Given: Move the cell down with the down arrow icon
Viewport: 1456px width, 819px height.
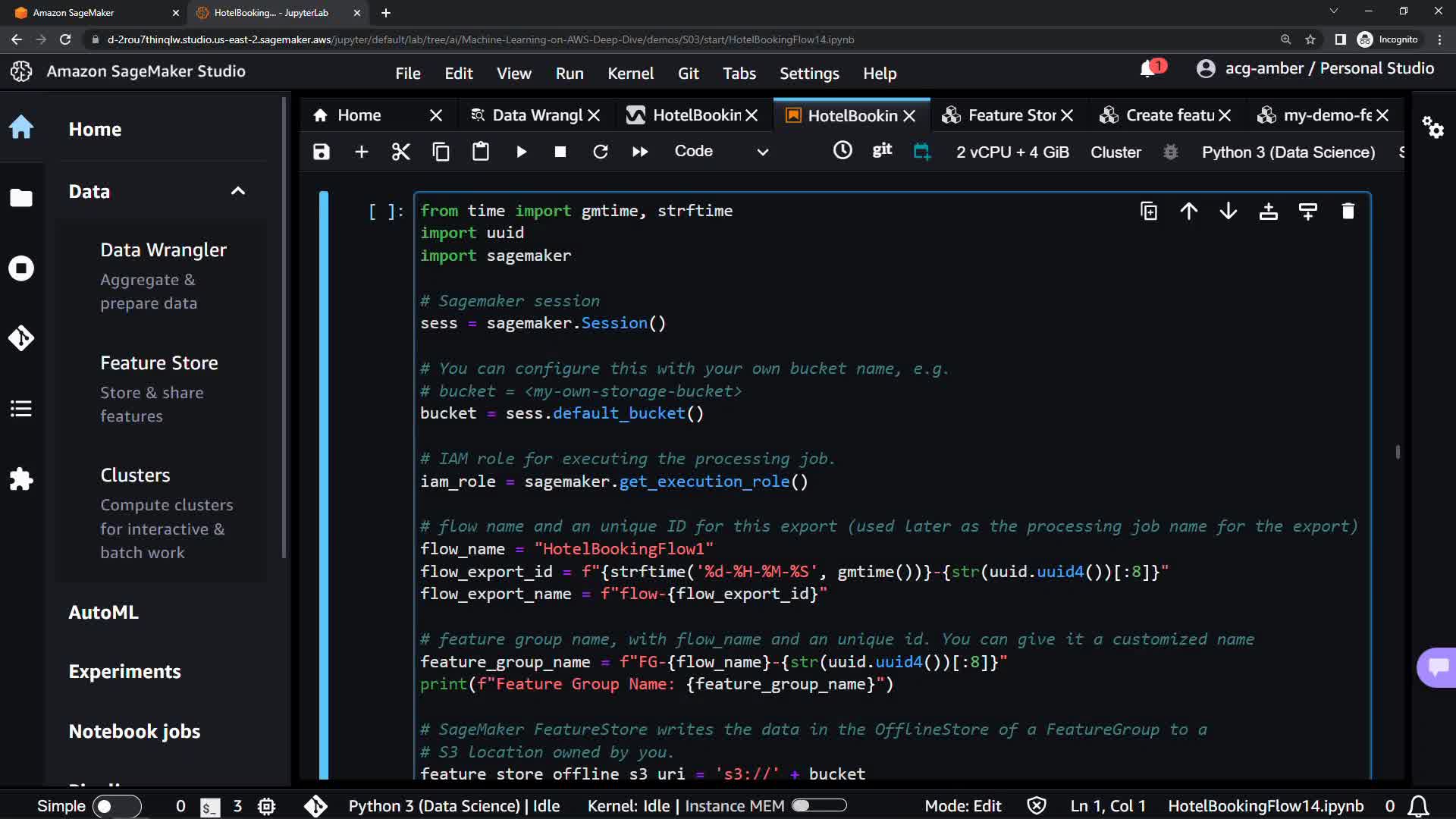Looking at the screenshot, I should (x=1228, y=212).
